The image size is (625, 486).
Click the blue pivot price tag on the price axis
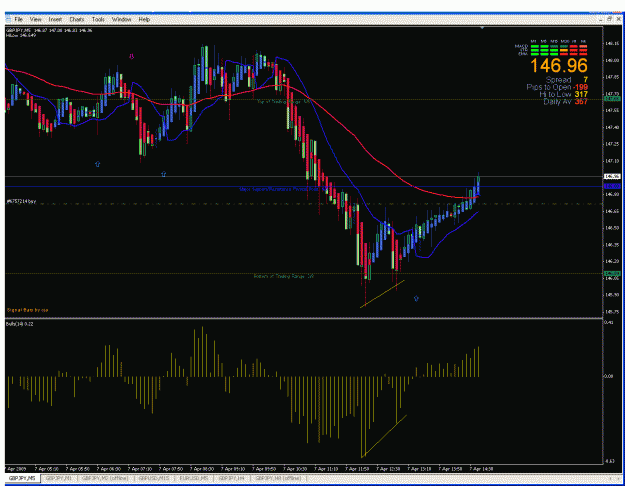tap(612, 186)
